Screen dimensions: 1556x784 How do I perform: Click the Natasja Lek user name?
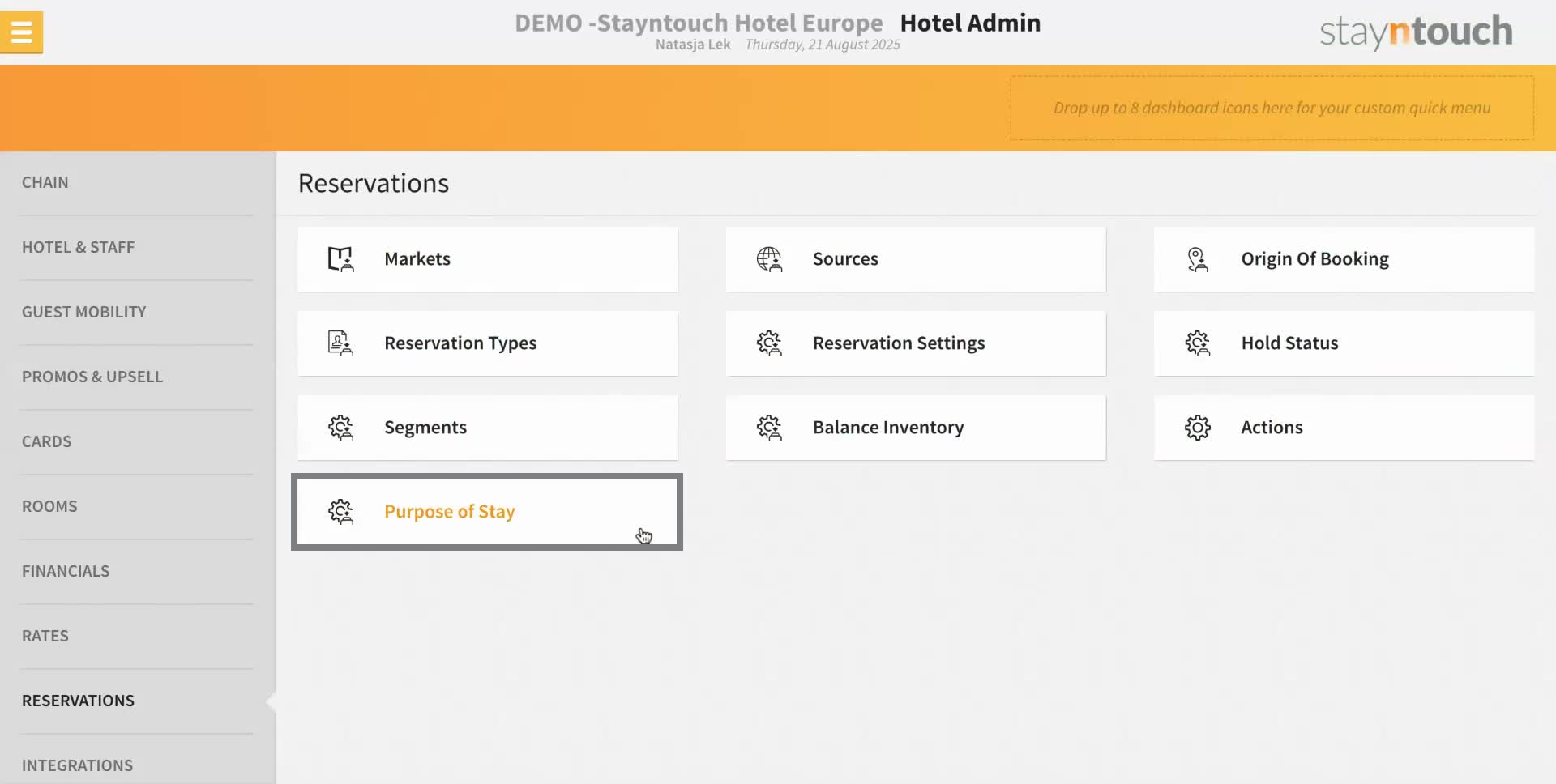(x=693, y=45)
